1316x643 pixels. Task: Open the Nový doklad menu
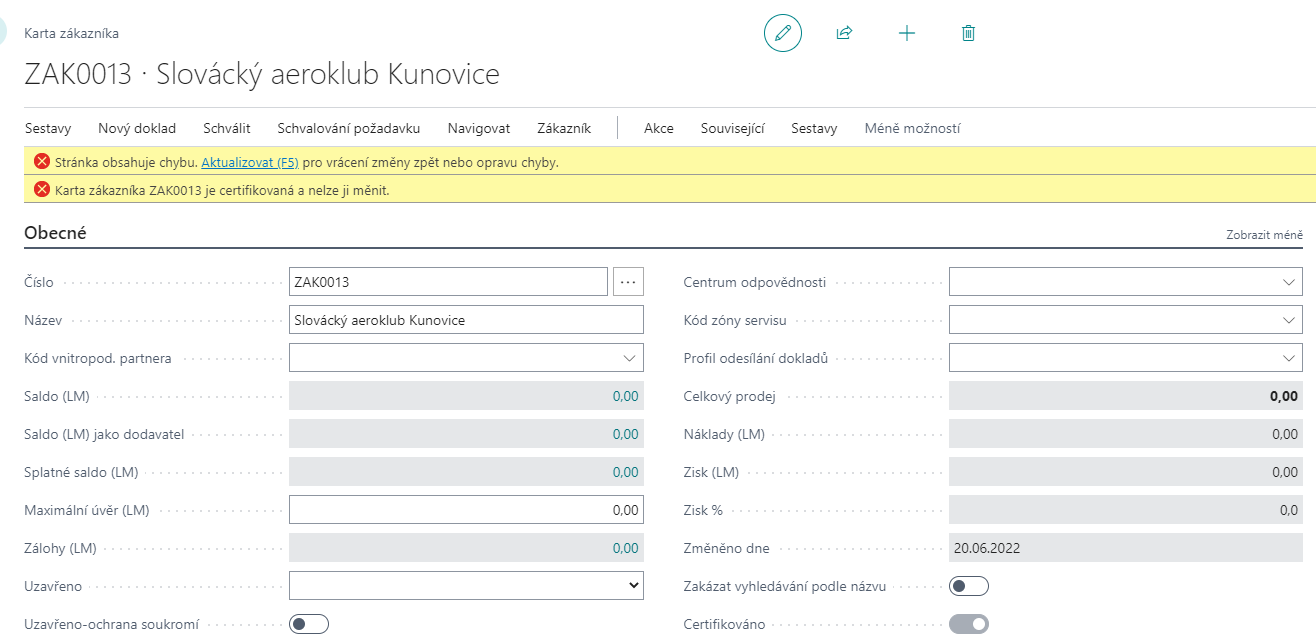click(x=137, y=128)
